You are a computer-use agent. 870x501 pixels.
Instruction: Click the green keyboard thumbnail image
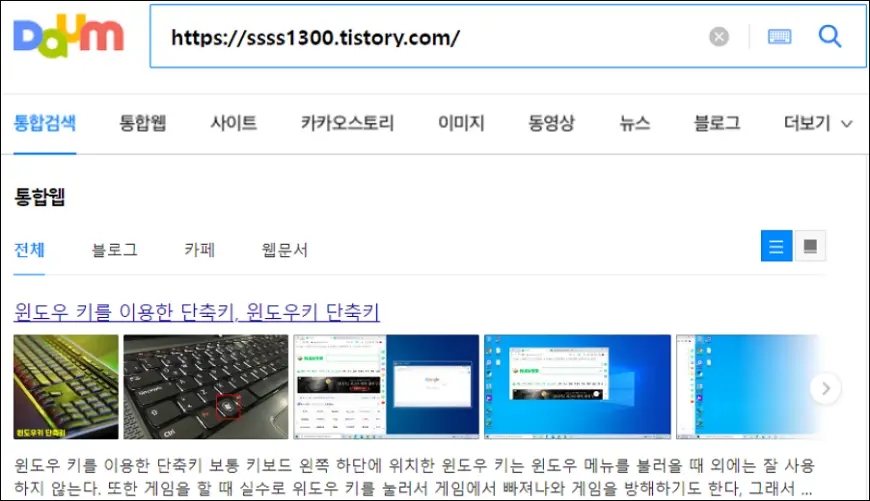(x=66, y=387)
